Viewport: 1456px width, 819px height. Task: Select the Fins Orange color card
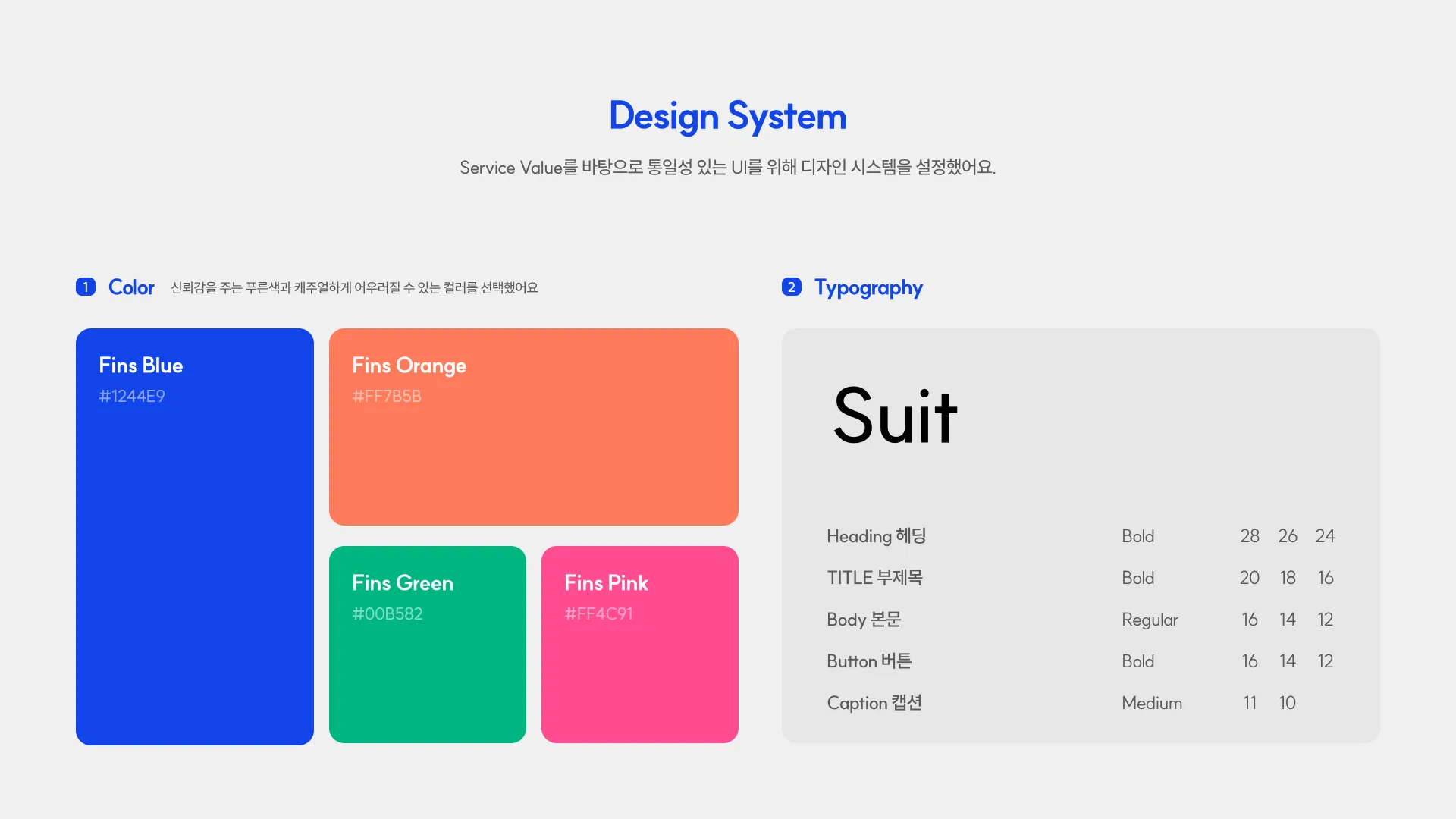point(534,427)
